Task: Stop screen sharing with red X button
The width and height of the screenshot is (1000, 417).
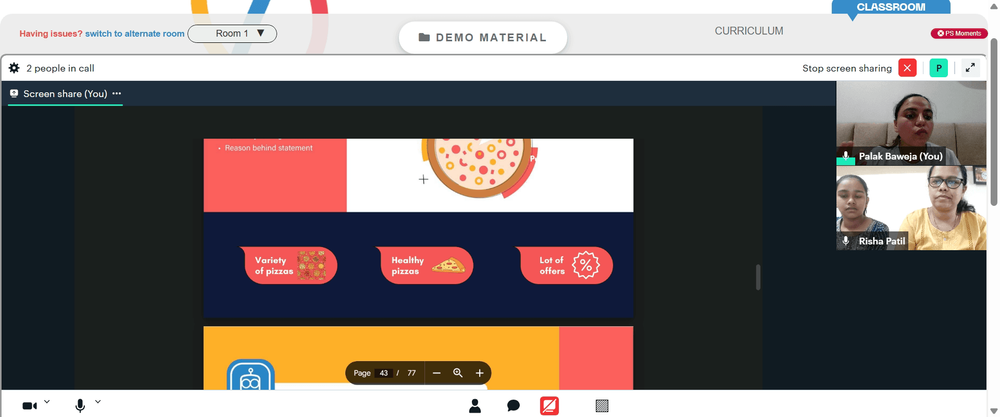Action: (907, 68)
